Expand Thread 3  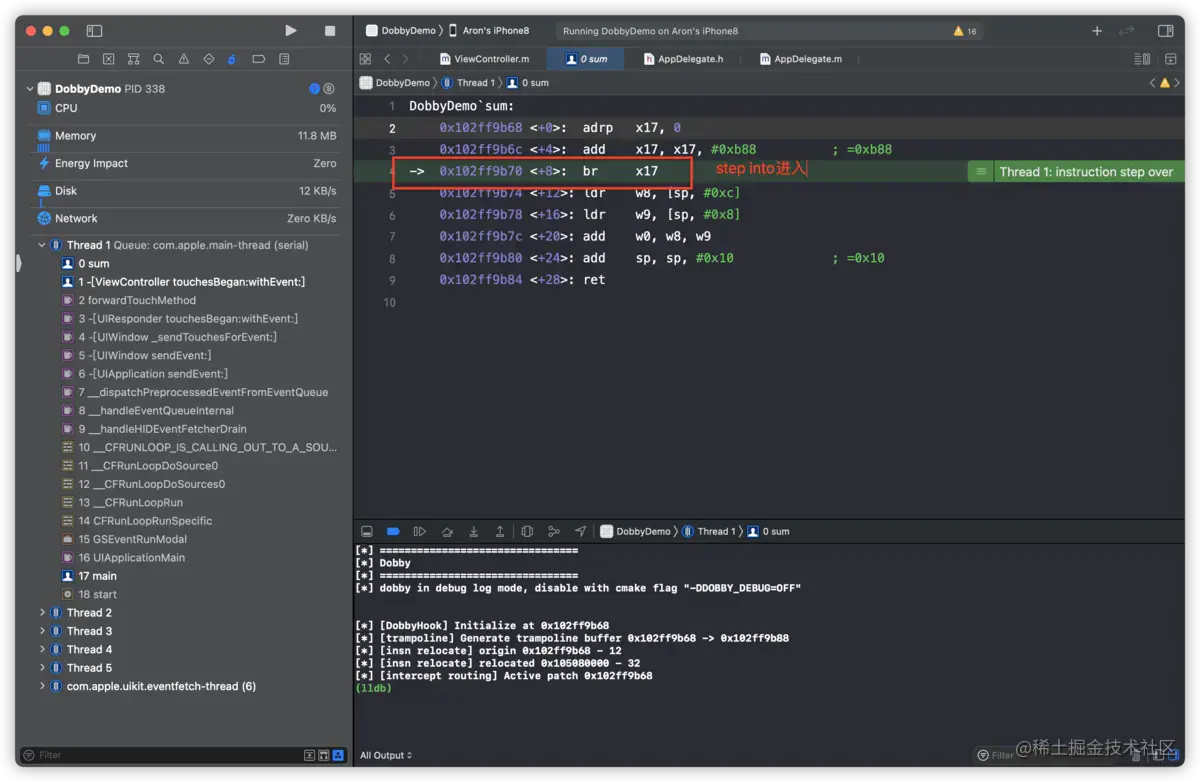(x=42, y=631)
